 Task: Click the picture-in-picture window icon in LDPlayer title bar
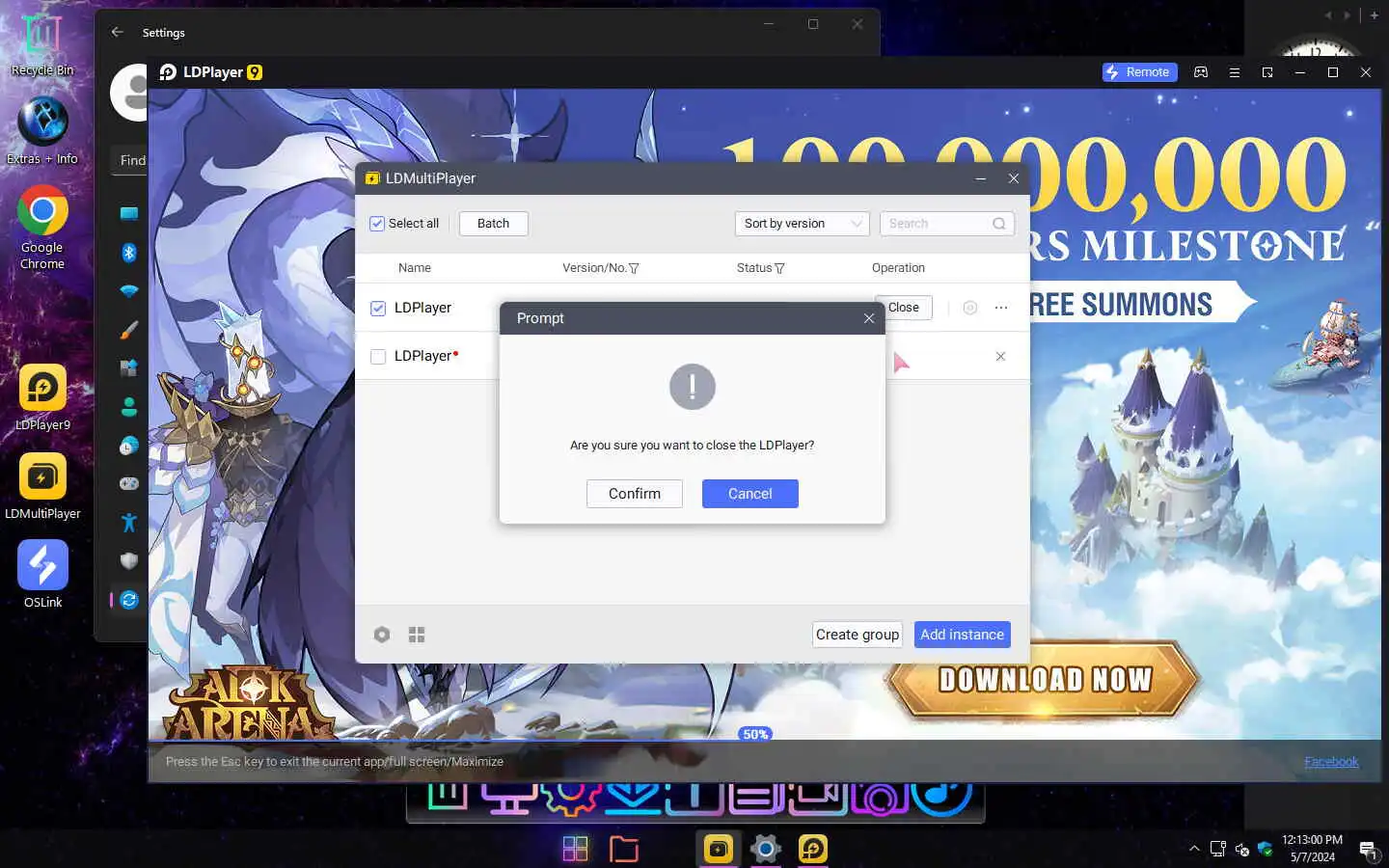coord(1267,72)
